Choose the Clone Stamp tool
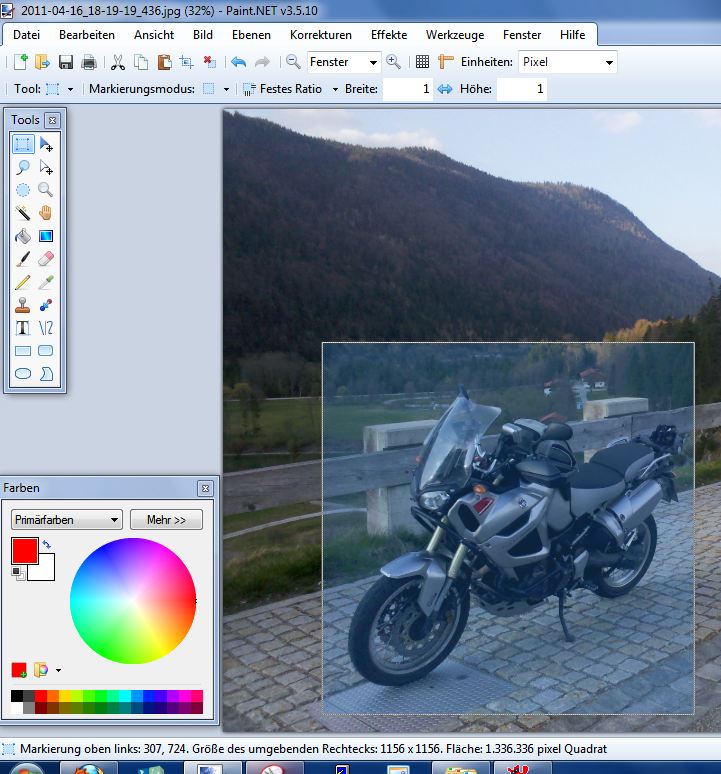Screen dimensions: 721x774 (23, 305)
